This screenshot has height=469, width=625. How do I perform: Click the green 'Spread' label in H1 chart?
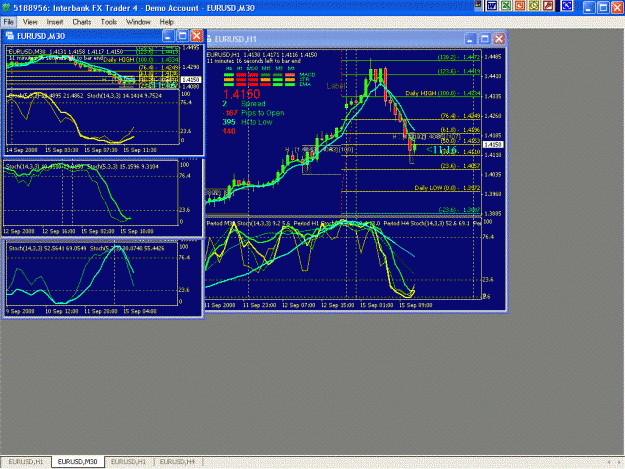tap(253, 104)
